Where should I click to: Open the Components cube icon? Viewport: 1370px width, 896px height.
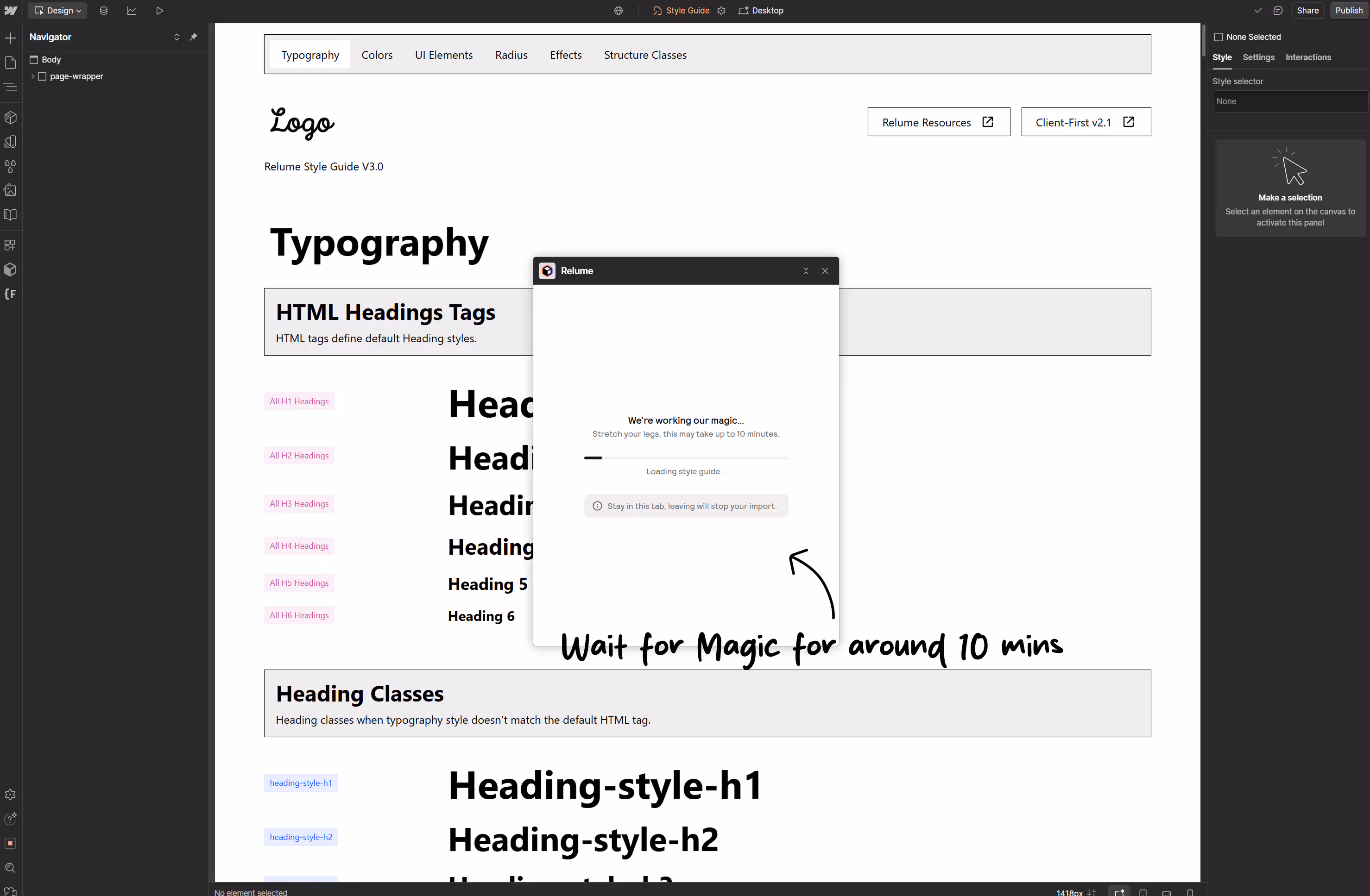pos(10,118)
